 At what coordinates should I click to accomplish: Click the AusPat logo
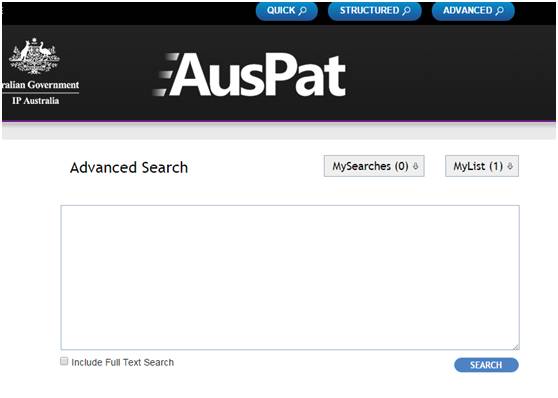click(x=249, y=75)
